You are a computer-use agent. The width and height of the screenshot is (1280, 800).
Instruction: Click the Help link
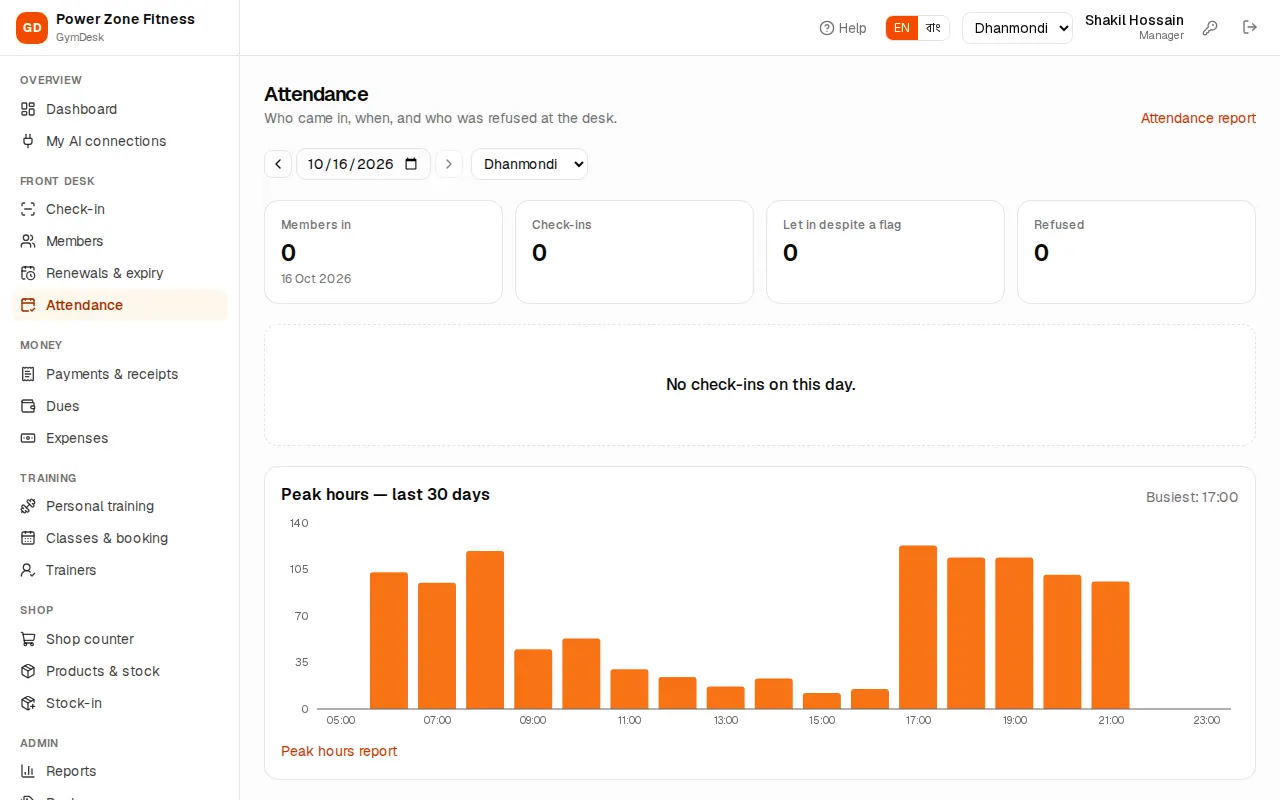(843, 28)
